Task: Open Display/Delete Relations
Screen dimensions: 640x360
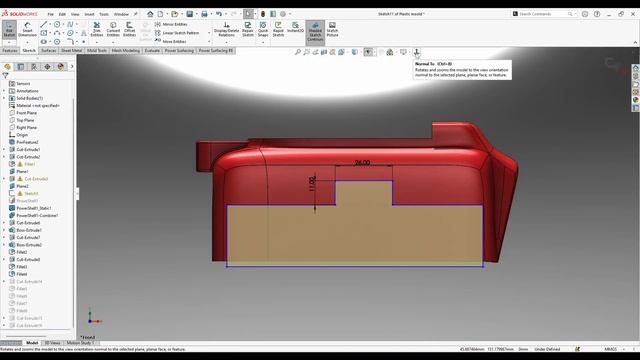Action: click(x=227, y=29)
